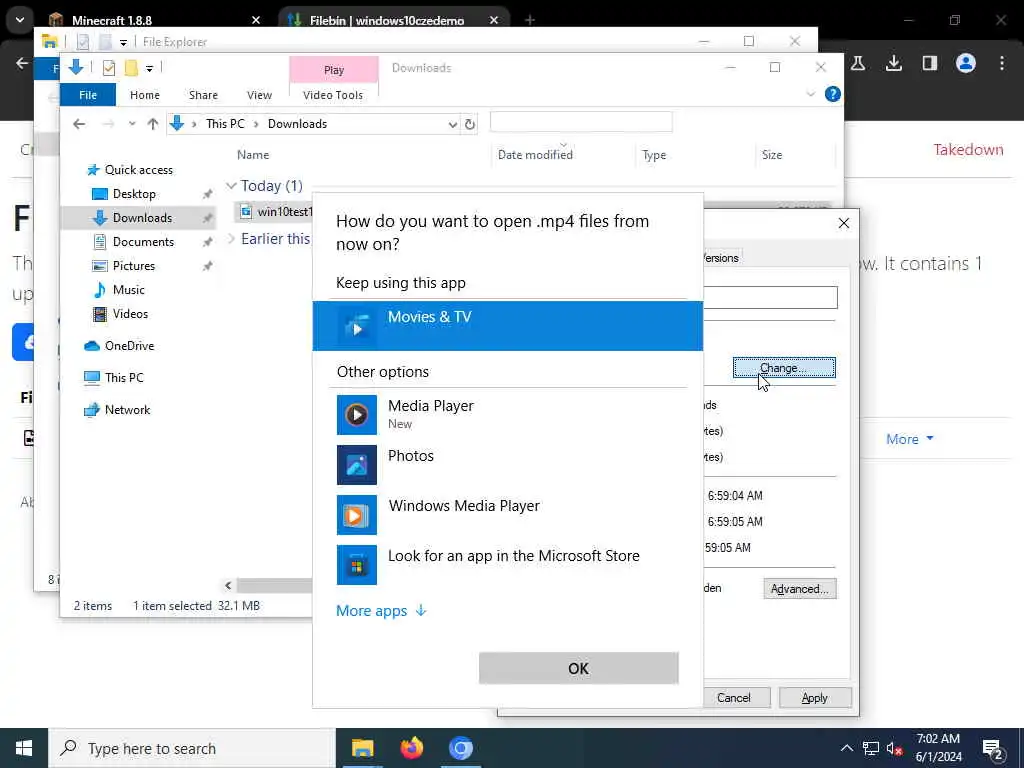Open Windows Start menu
The width and height of the screenshot is (1024, 768).
(24, 748)
